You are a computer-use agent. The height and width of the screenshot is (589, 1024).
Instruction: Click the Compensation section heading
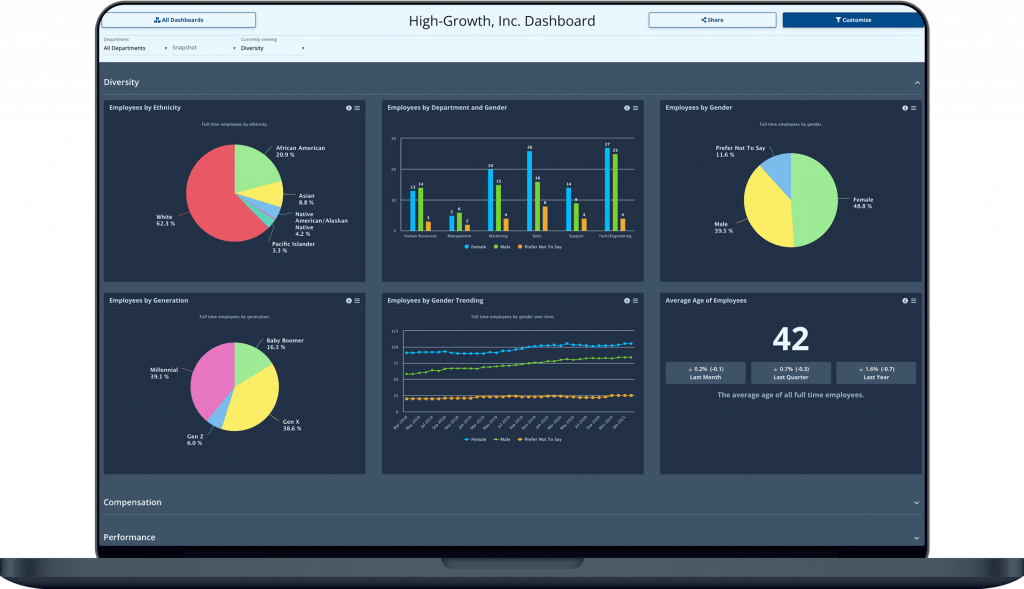point(133,502)
